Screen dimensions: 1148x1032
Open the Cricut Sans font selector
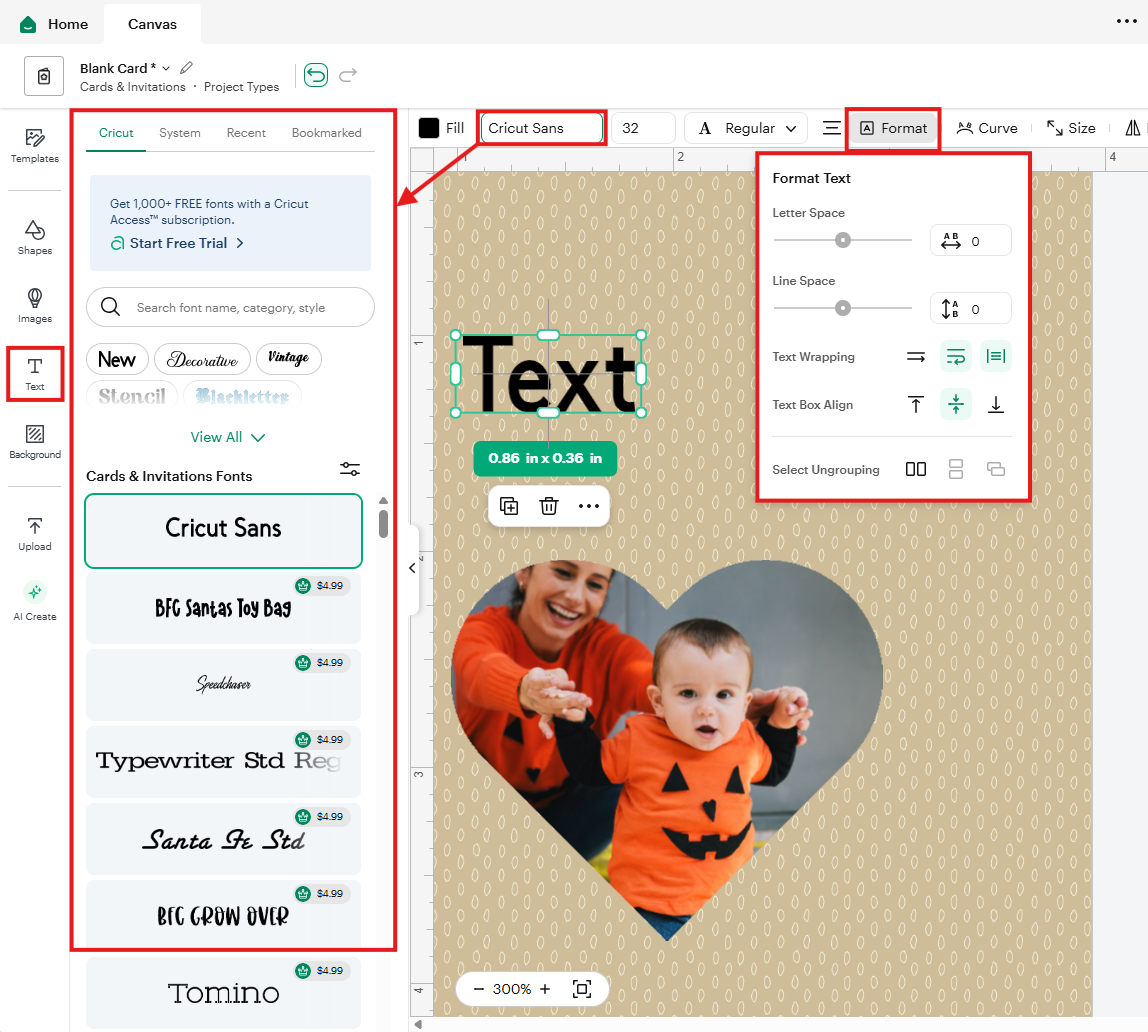tap(541, 128)
